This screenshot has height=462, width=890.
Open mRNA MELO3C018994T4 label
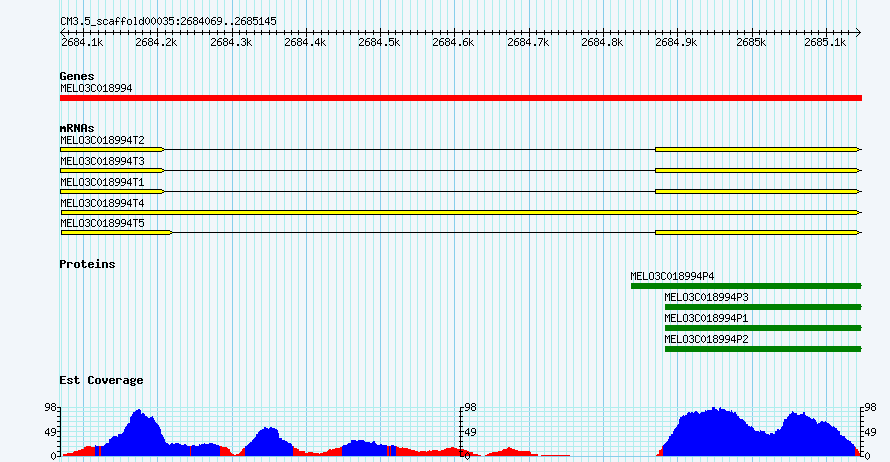(x=102, y=203)
